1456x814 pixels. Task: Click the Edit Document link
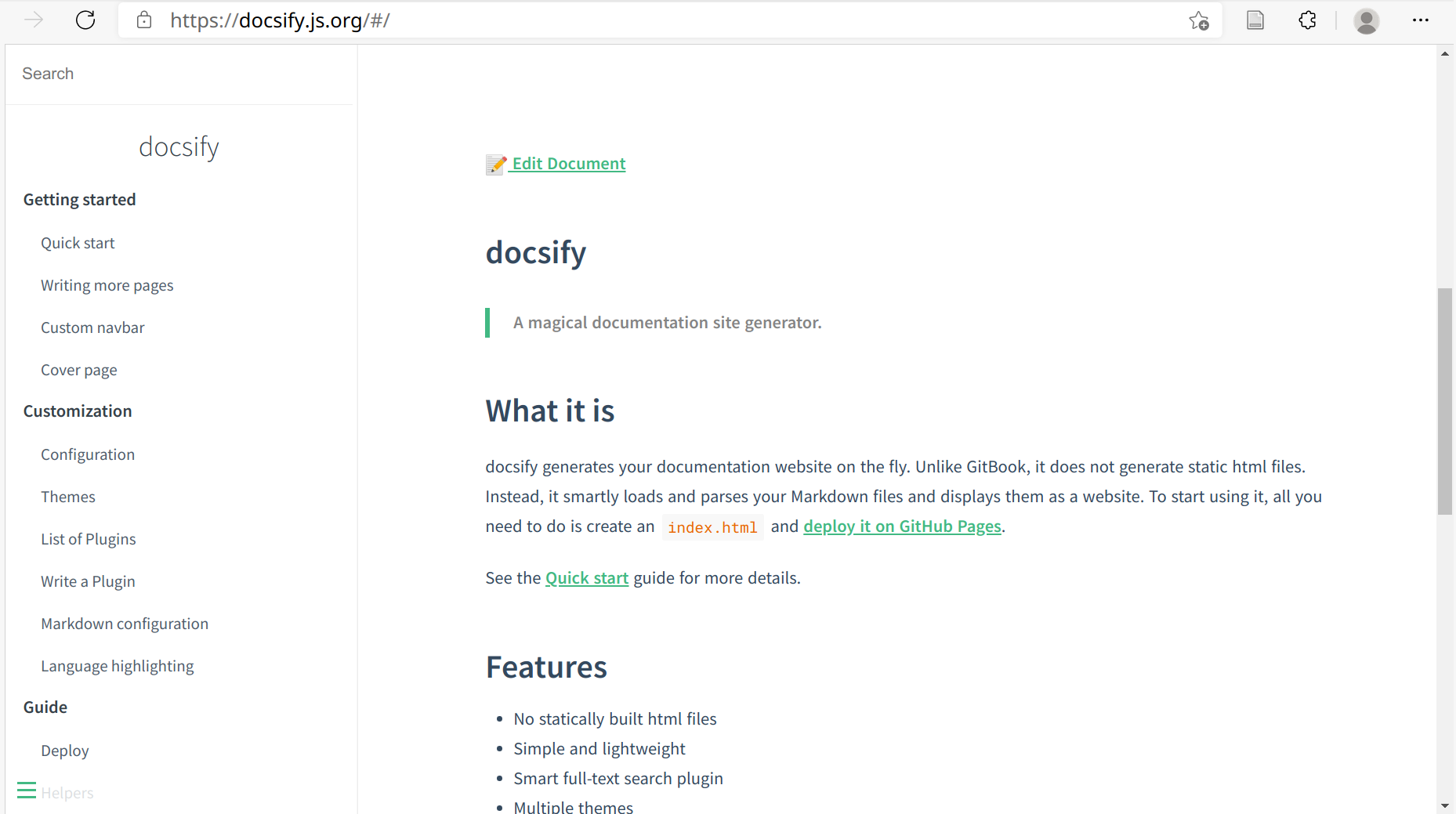point(569,164)
